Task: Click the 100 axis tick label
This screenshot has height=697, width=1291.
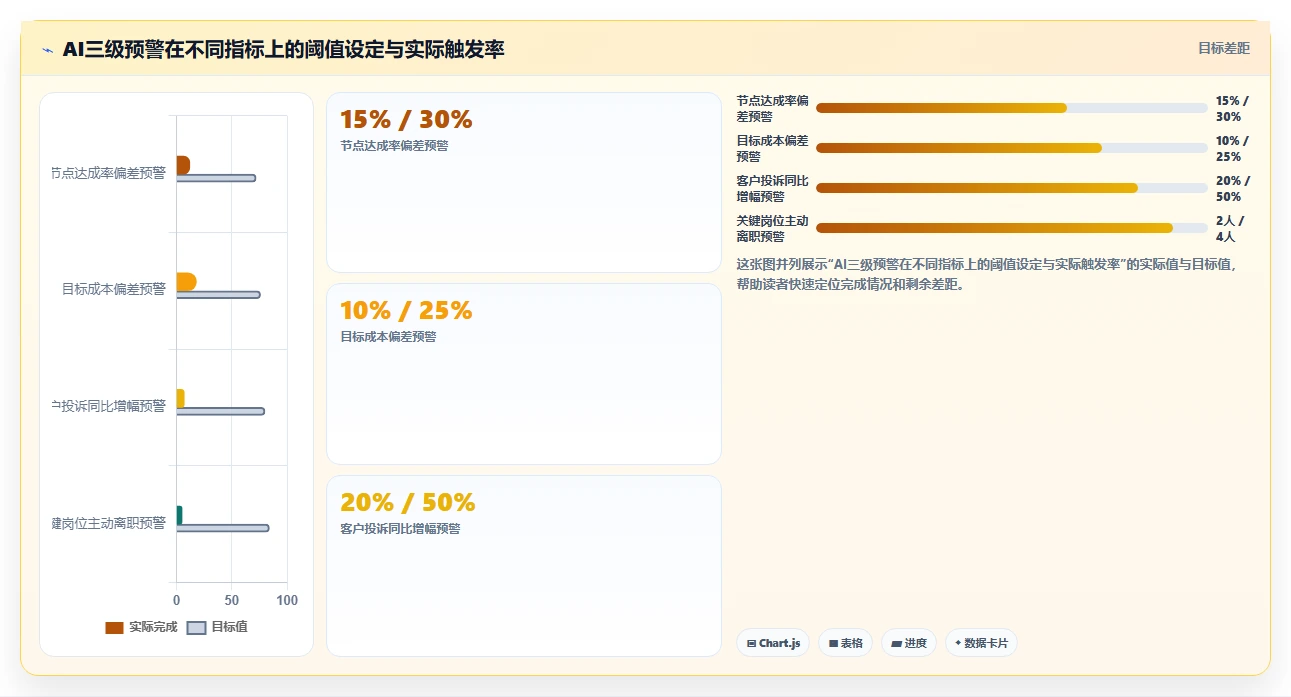Action: 287,600
